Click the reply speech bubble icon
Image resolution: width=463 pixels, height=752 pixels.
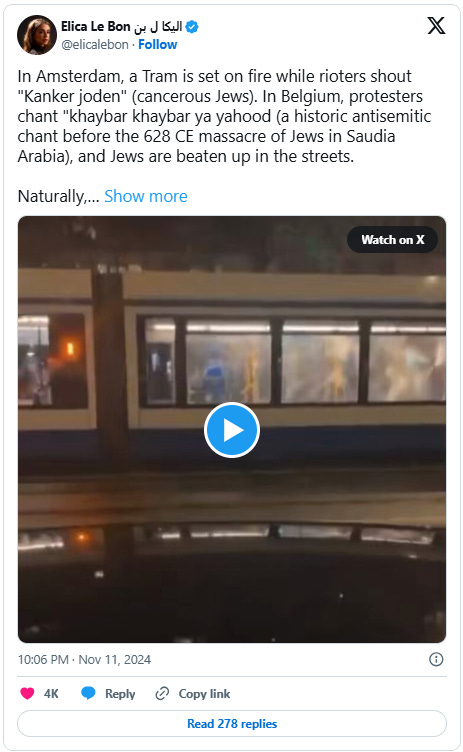click(x=88, y=693)
